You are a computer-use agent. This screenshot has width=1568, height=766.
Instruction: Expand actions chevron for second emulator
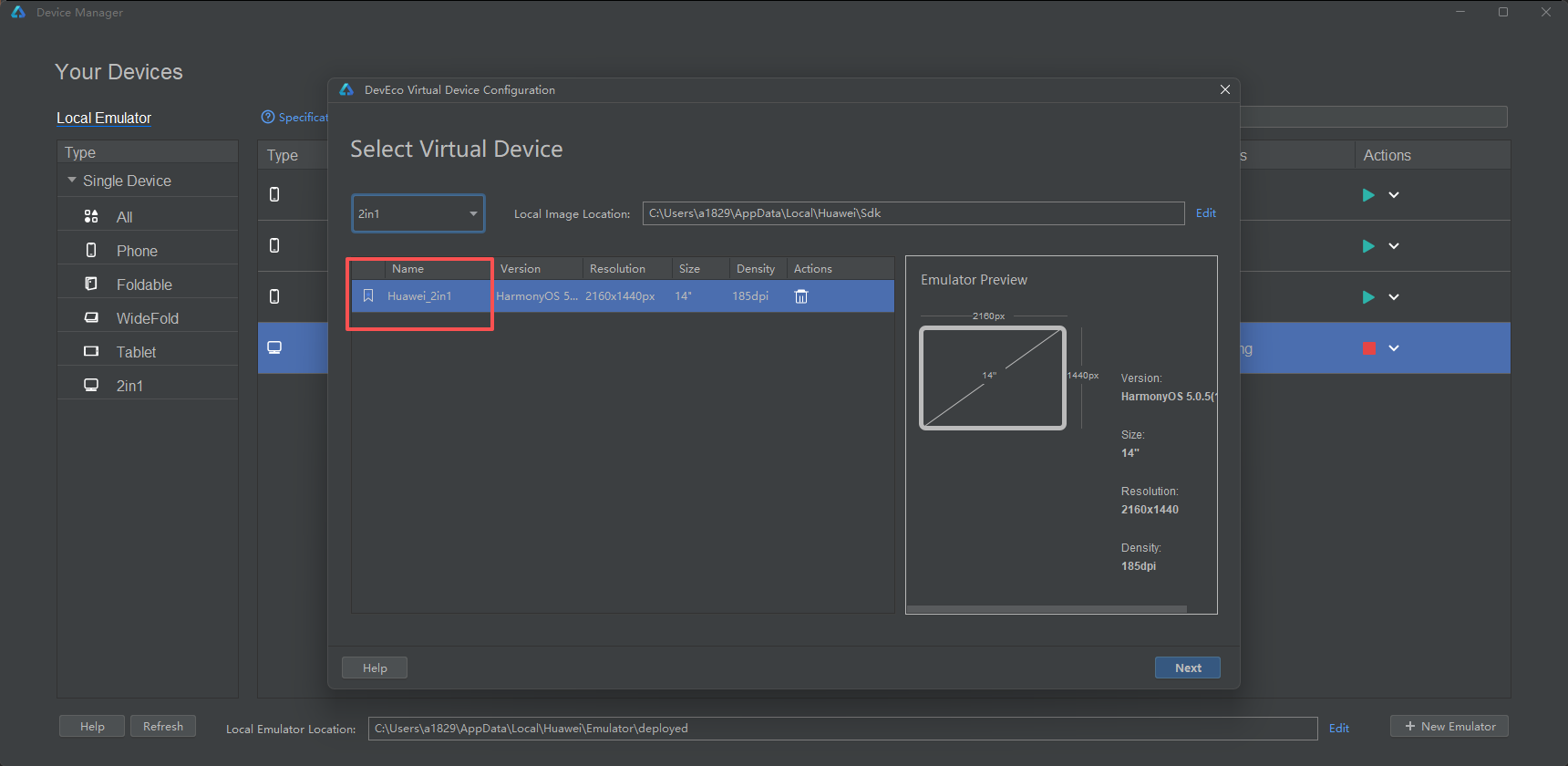(x=1394, y=246)
